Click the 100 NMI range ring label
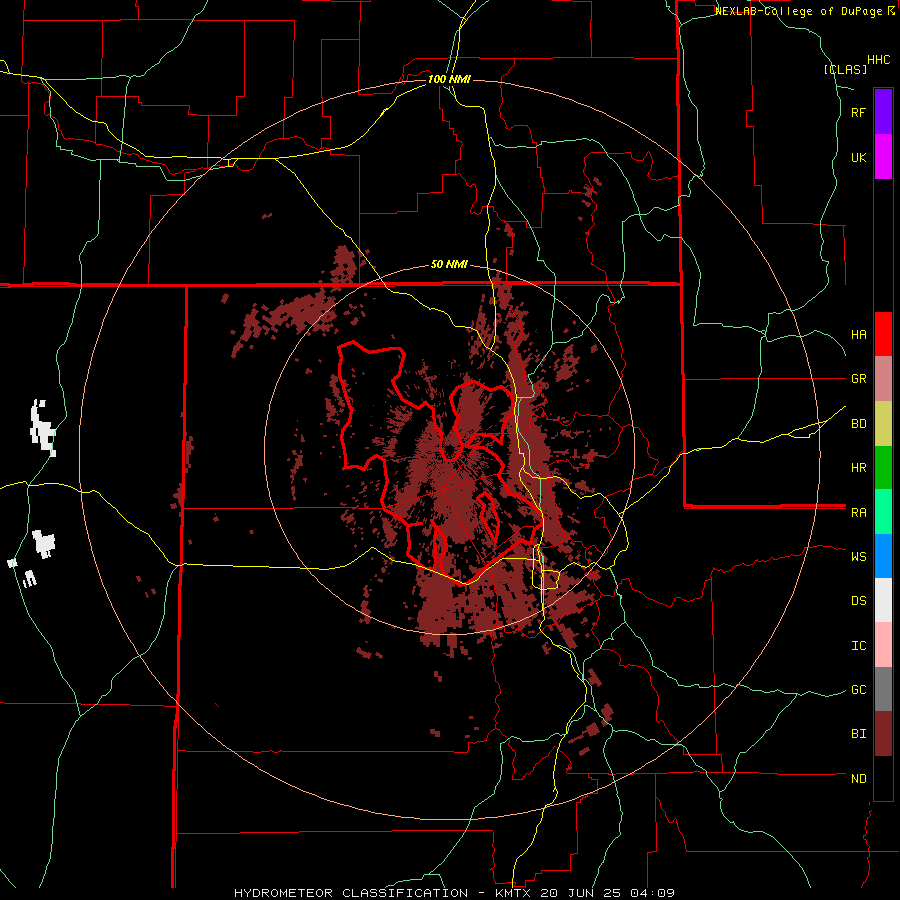The image size is (900, 900). (449, 79)
